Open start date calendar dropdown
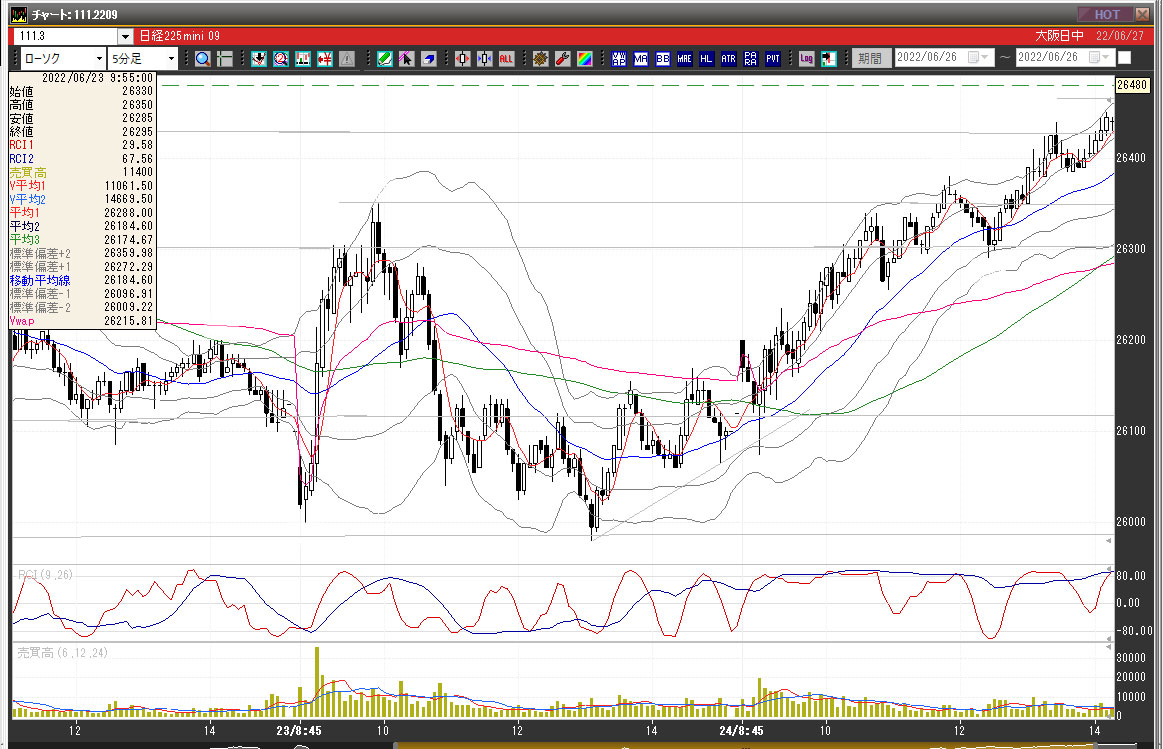The height and width of the screenshot is (749, 1163). [x=979, y=57]
